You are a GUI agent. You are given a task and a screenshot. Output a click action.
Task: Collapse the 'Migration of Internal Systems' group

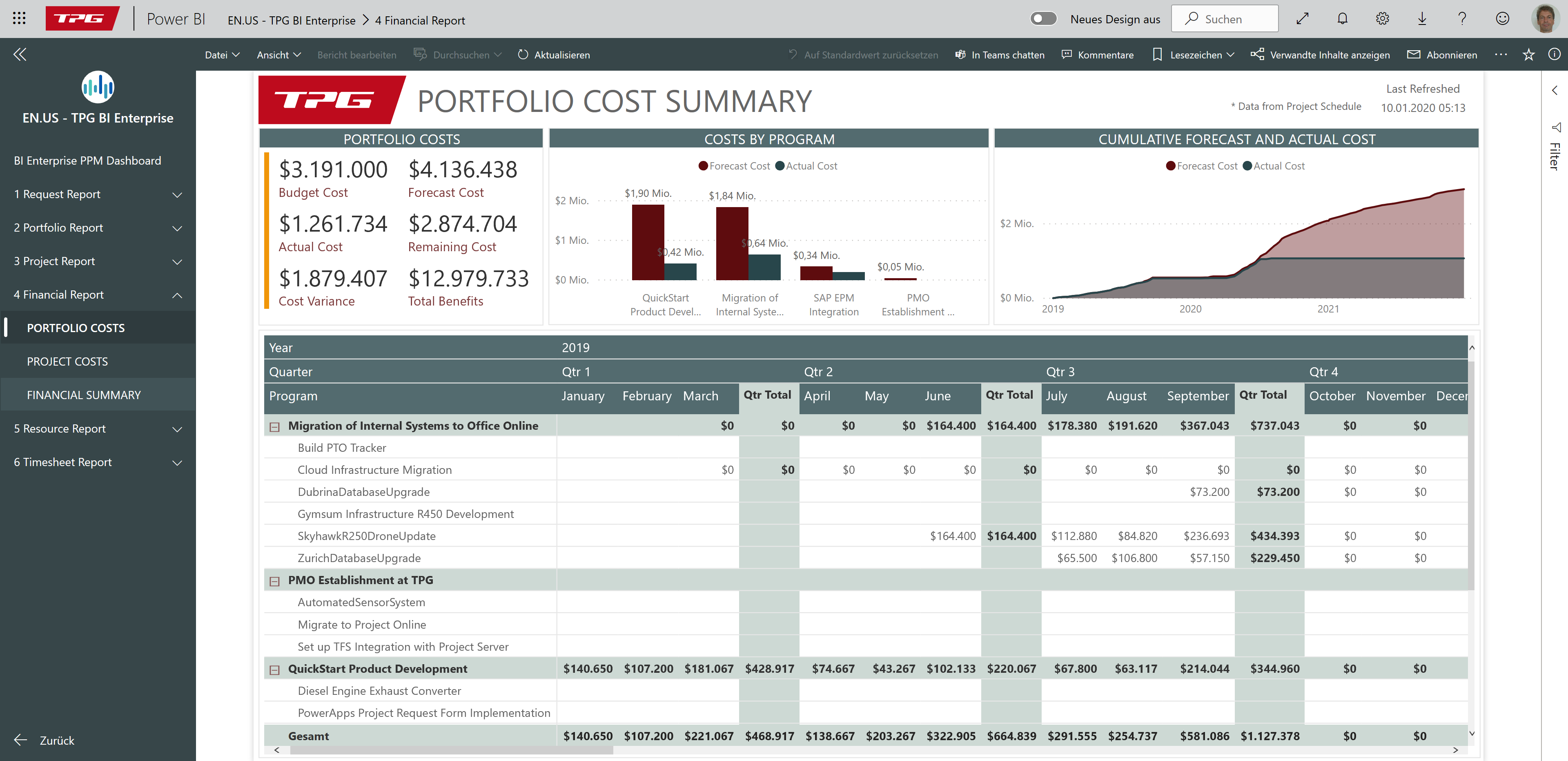[274, 427]
